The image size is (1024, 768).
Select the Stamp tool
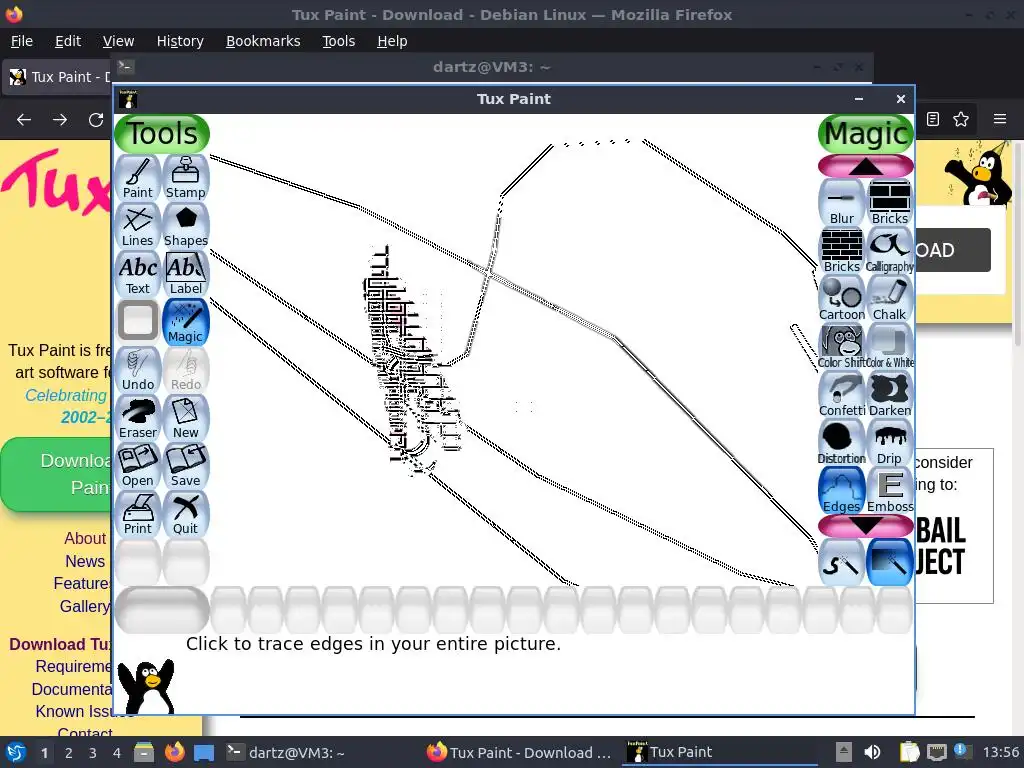pyautogui.click(x=185, y=178)
